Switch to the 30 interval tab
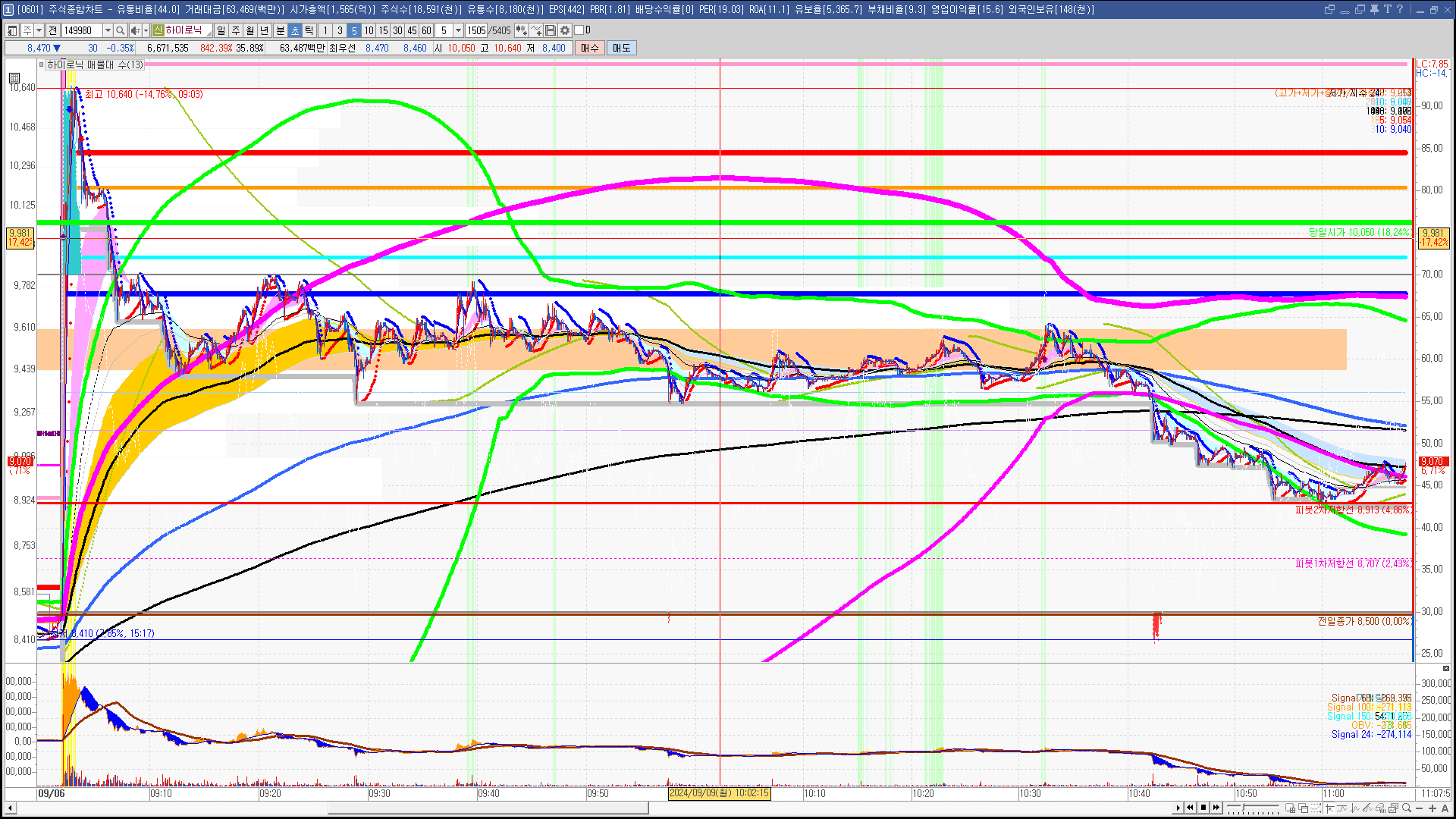The width and height of the screenshot is (1456, 819). click(397, 30)
